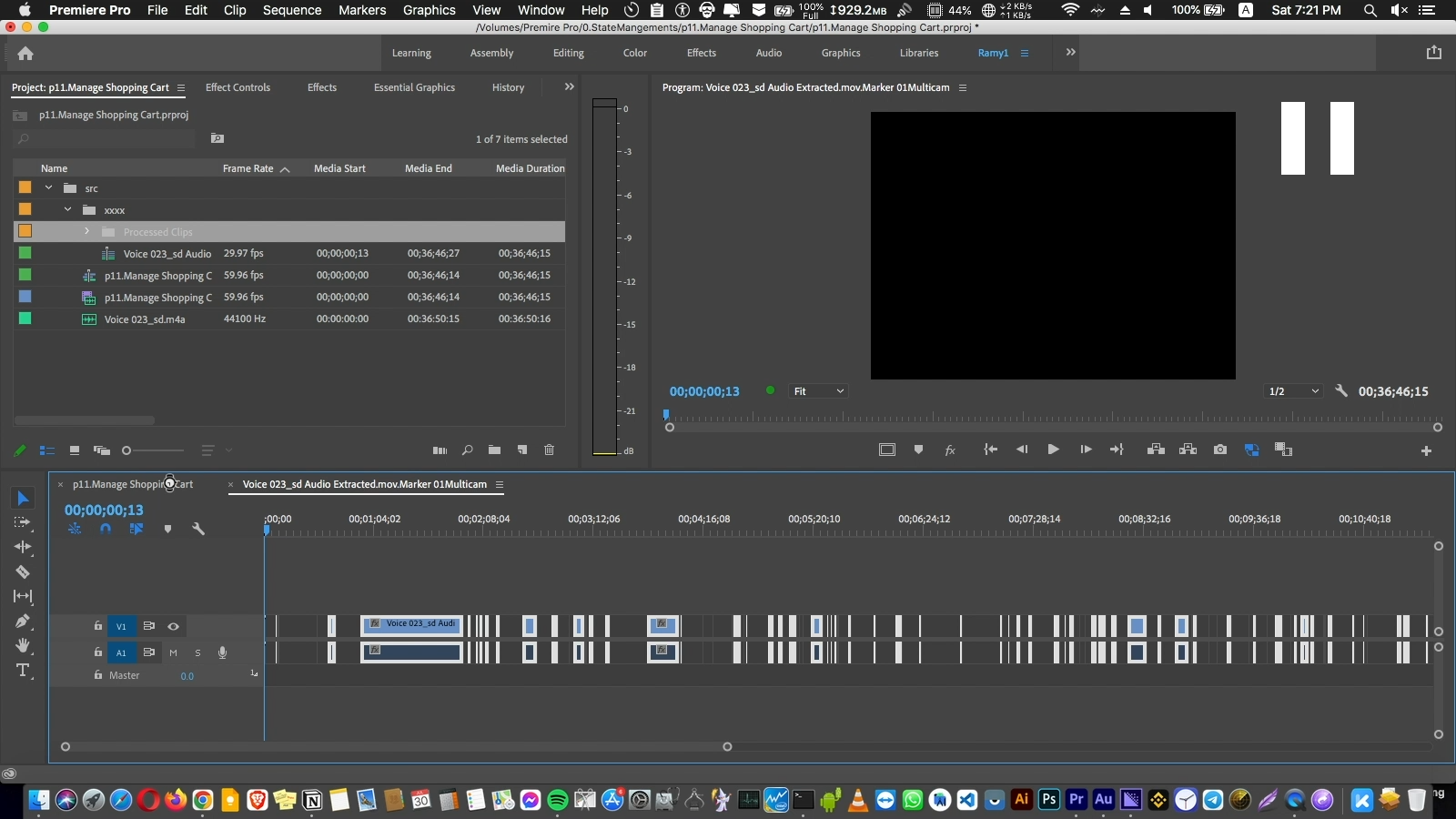Toggle V1 track output eye
Viewport: 1456px width, 819px height.
173,626
